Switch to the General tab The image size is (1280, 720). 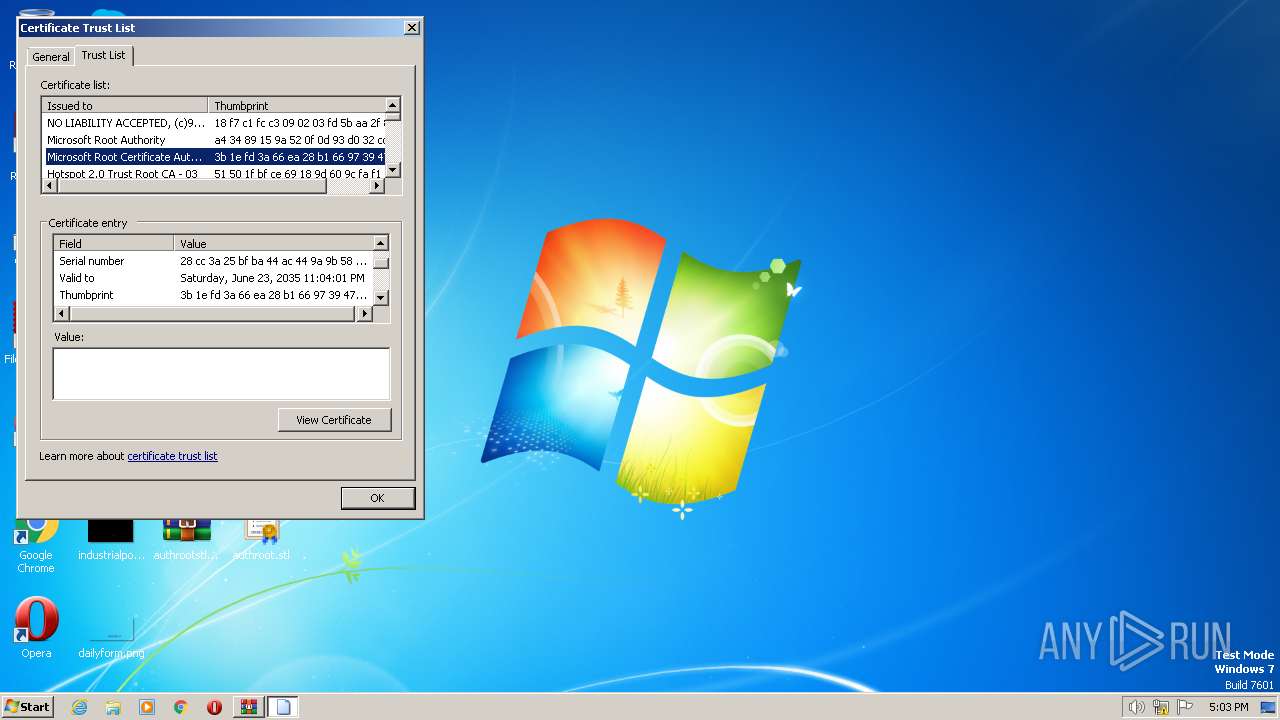pos(51,57)
